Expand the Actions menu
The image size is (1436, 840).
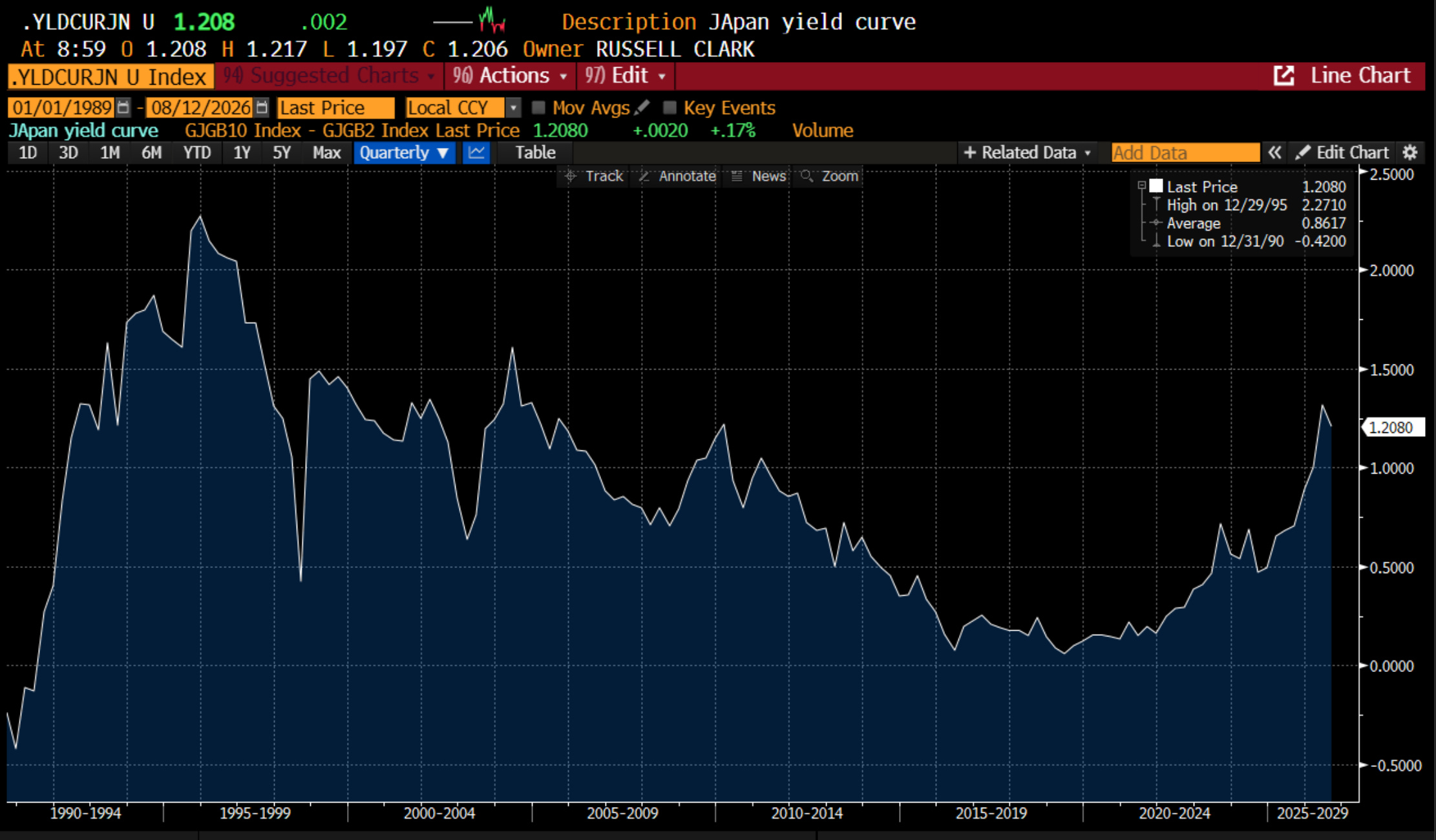click(510, 76)
